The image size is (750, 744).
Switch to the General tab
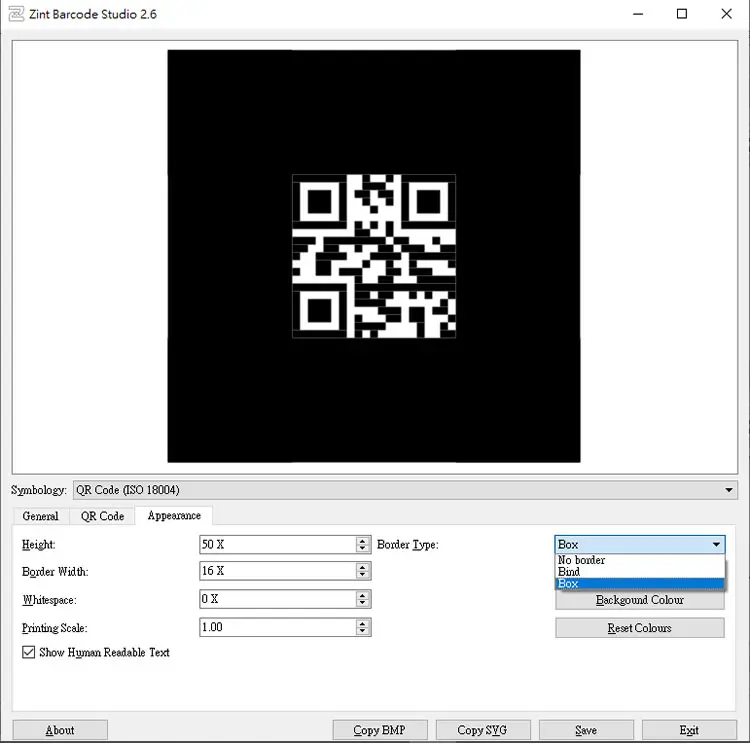pos(41,516)
